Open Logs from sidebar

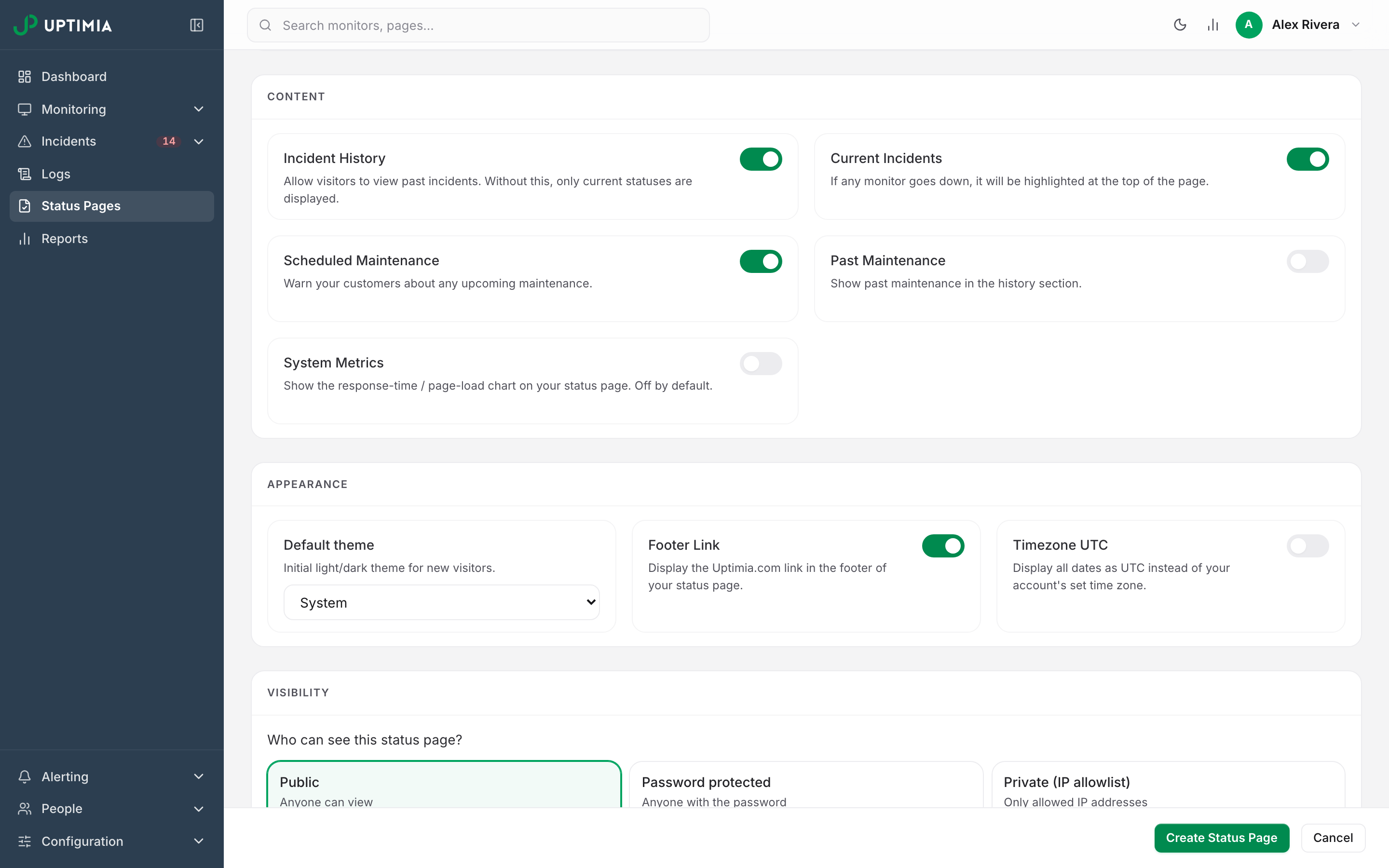112,174
